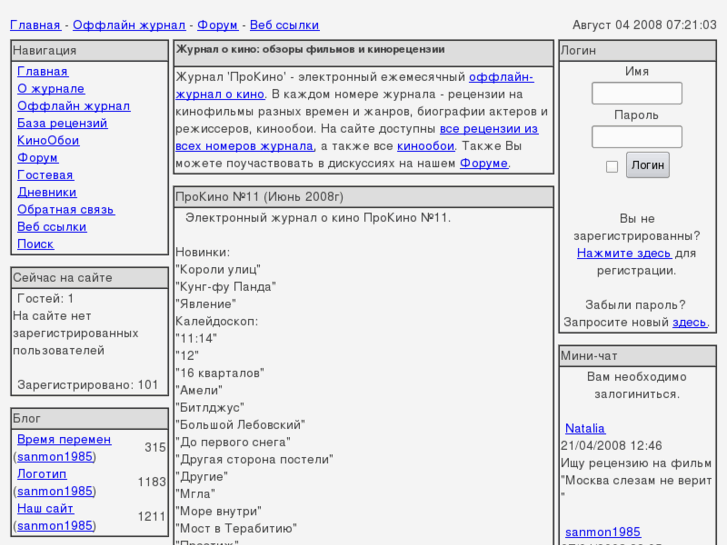This screenshot has width=727, height=545.
Task: Click the "16 кварталов" list entry
Action: [220, 373]
